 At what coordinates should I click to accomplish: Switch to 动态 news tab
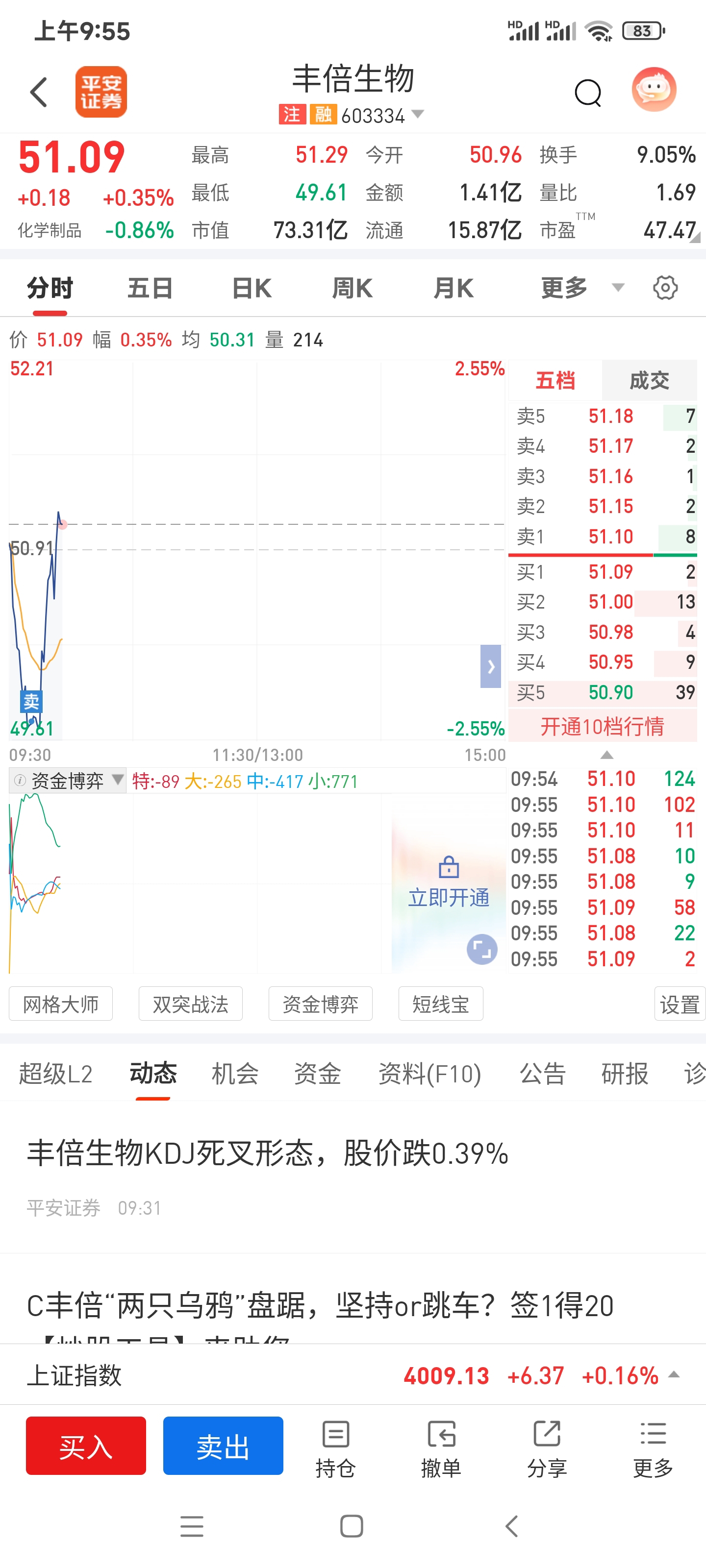pos(153,1074)
